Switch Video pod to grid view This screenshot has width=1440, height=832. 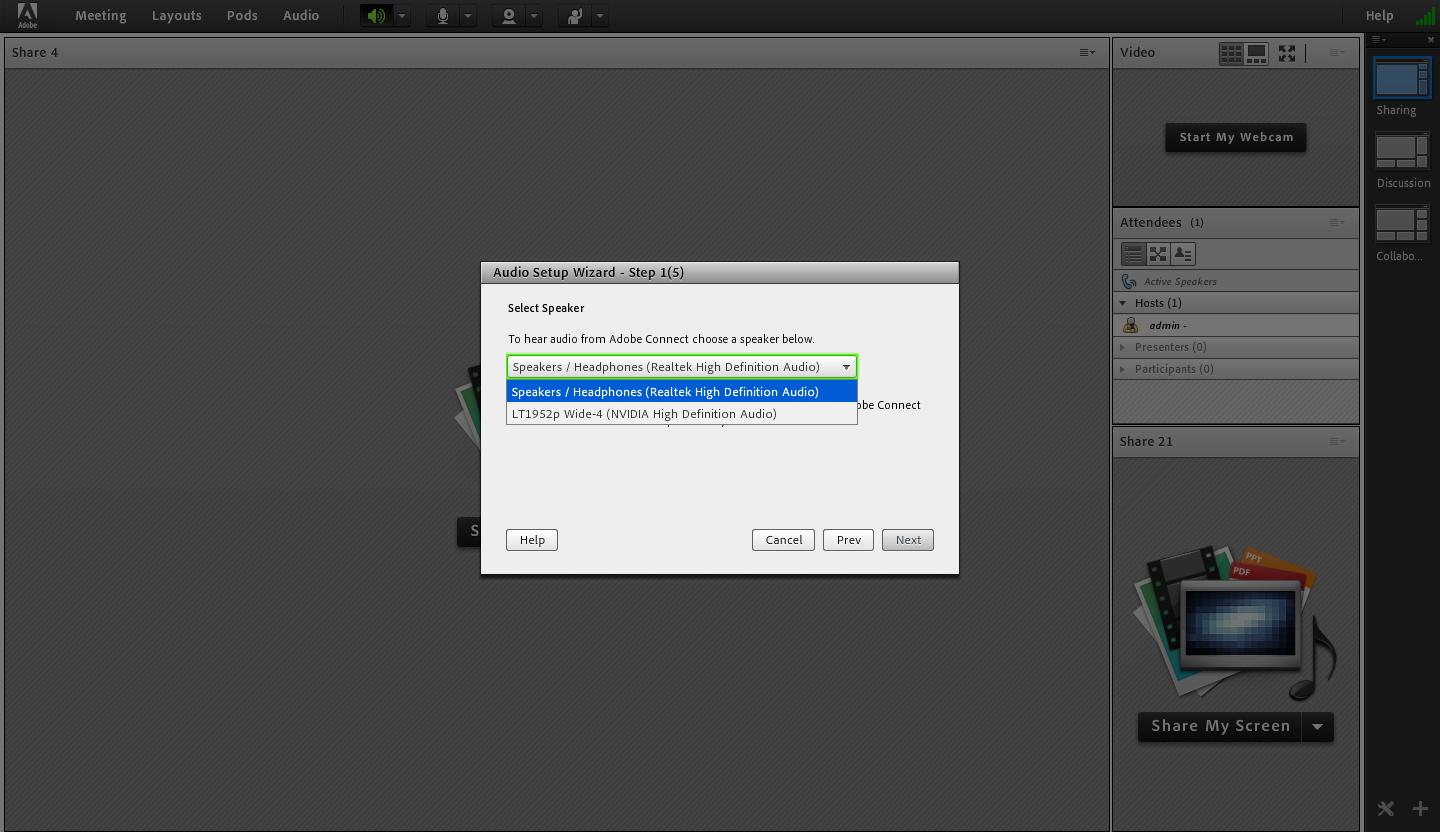tap(1231, 53)
